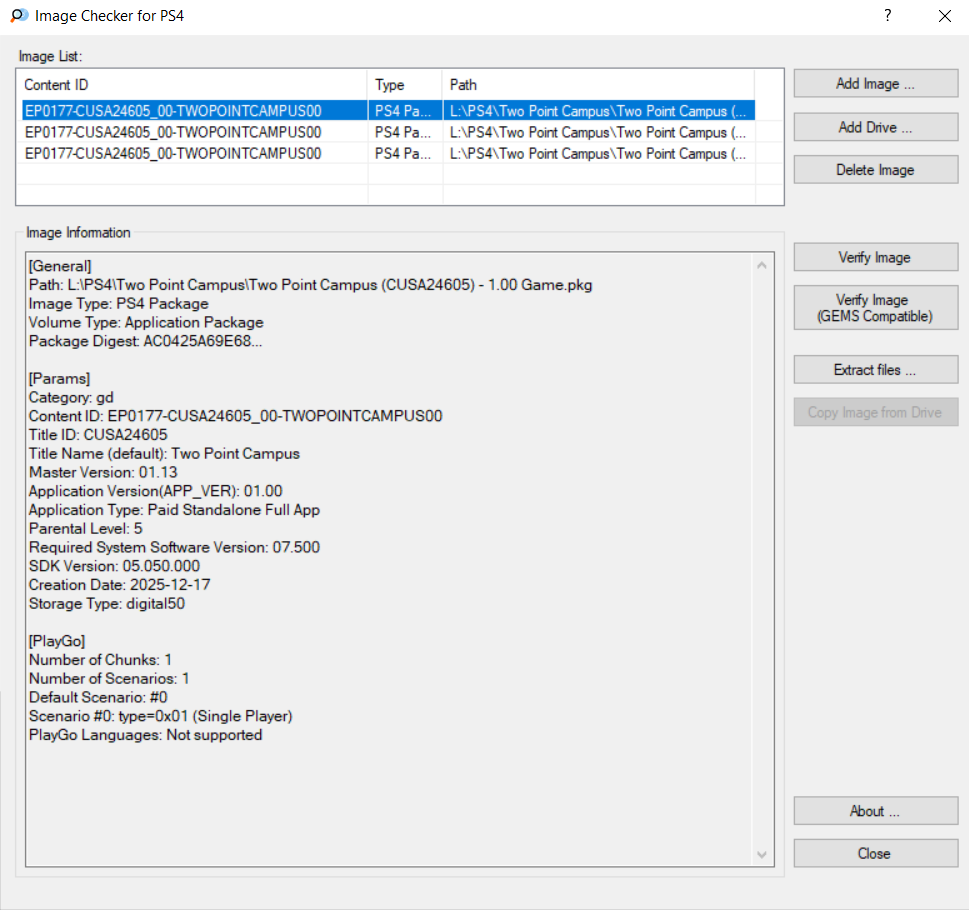The height and width of the screenshot is (910, 969).
Task: Click the Image Information scrollbar up arrow
Action: coord(763,266)
